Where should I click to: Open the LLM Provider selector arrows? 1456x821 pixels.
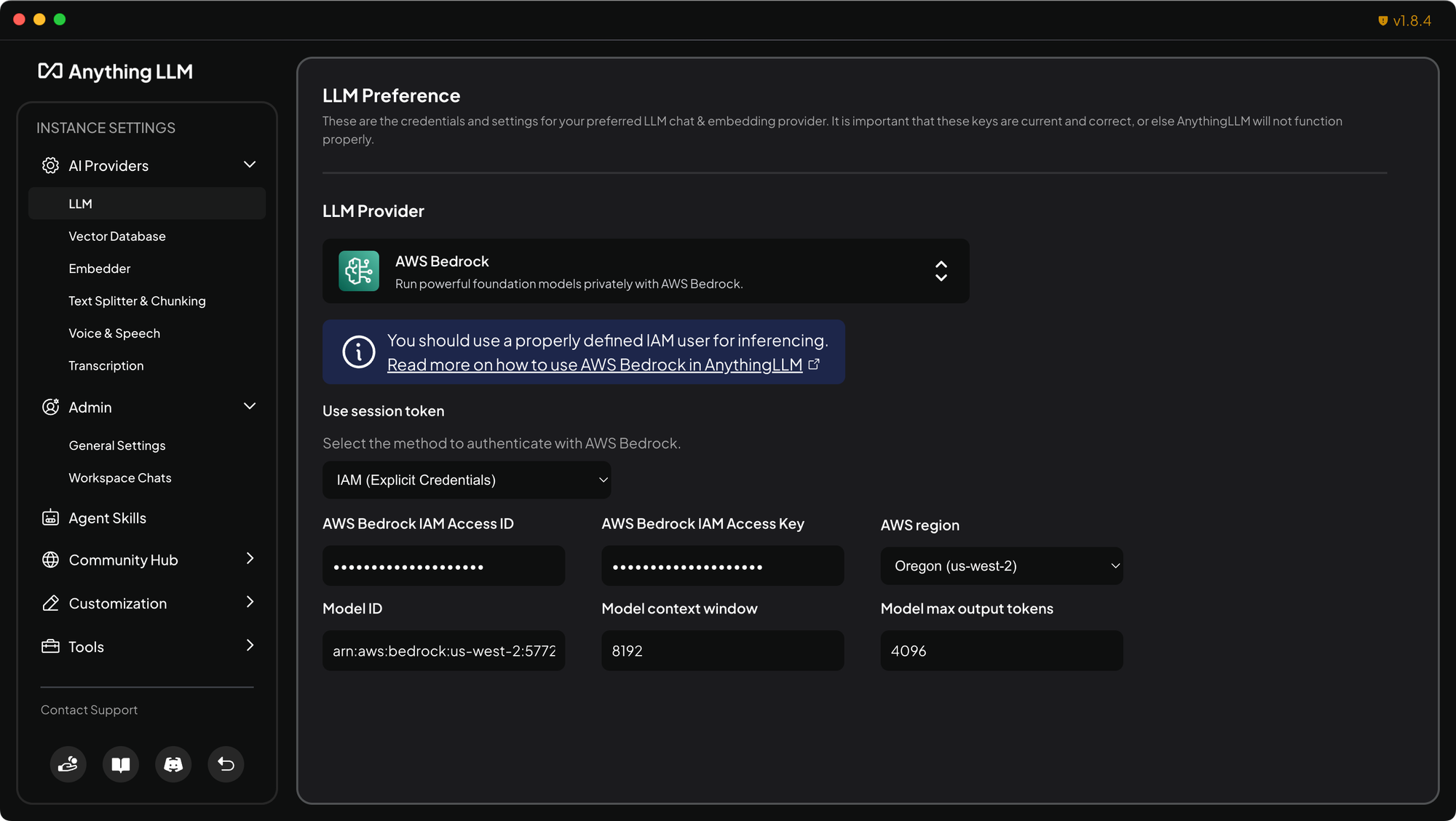click(941, 271)
